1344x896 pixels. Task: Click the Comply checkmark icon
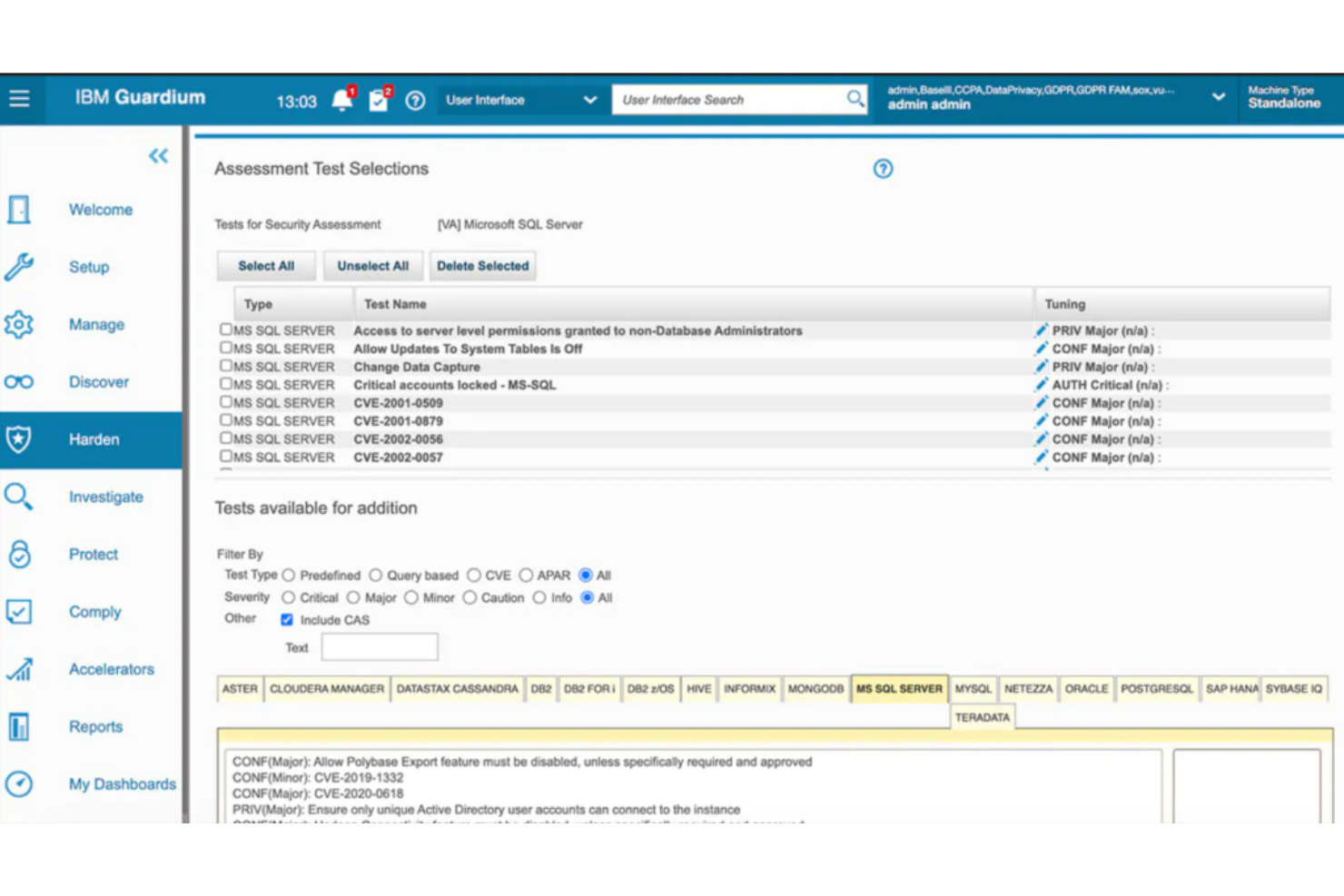(19, 612)
